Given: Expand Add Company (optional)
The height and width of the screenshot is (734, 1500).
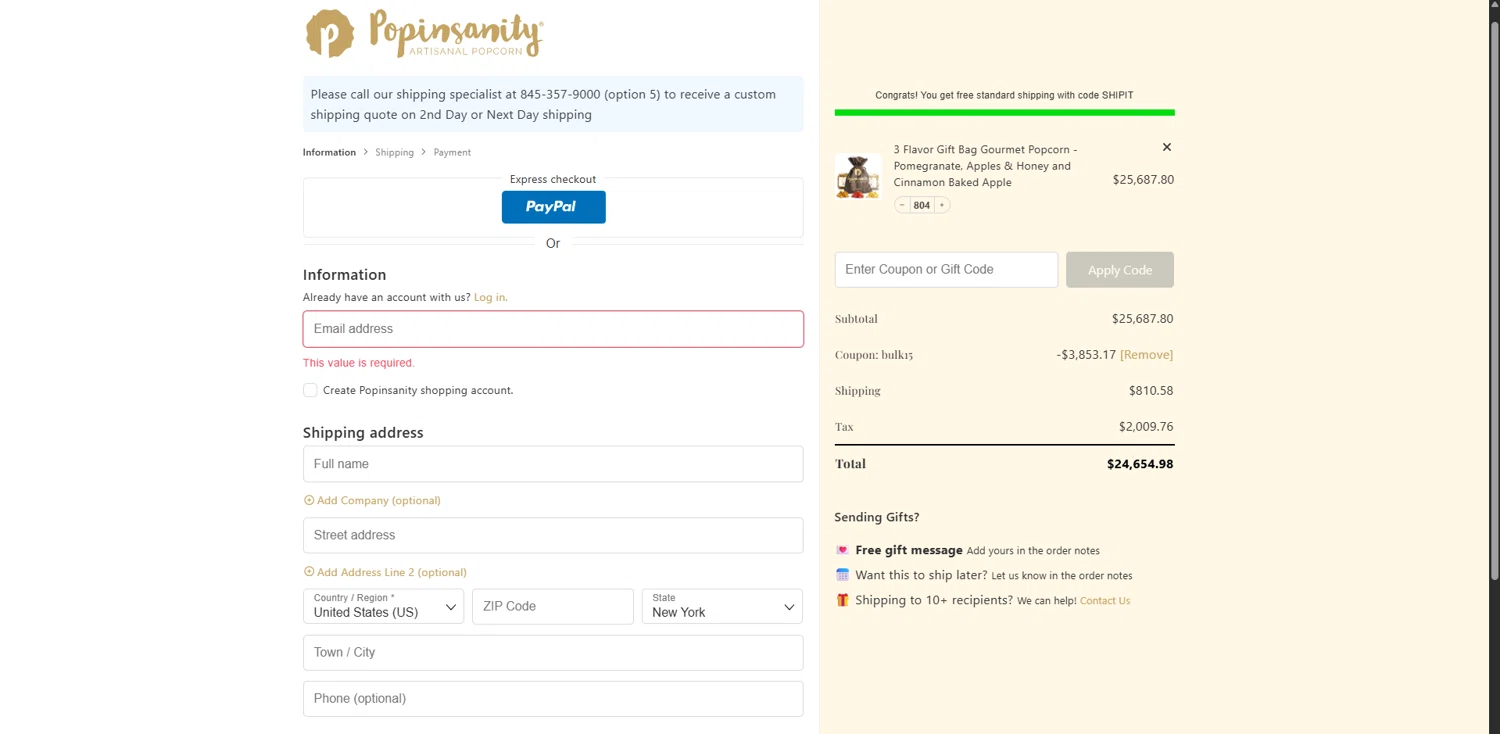Looking at the screenshot, I should click(x=372, y=500).
